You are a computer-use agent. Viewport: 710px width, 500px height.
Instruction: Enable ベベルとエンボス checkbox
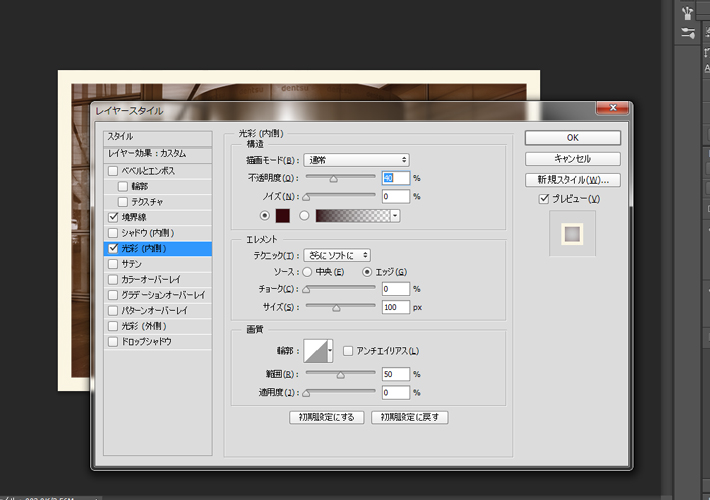[x=113, y=171]
